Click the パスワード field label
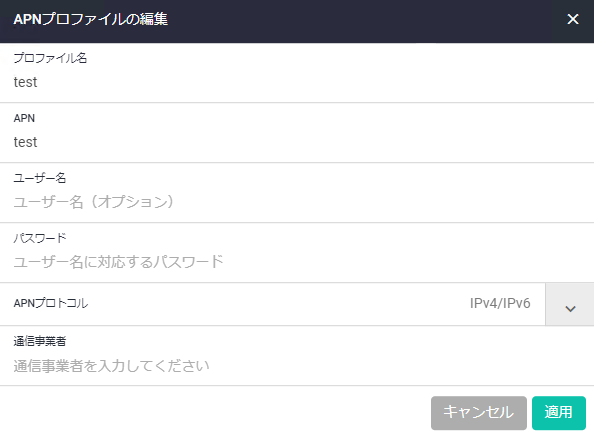Image resolution: width=594 pixels, height=439 pixels. tap(40, 238)
